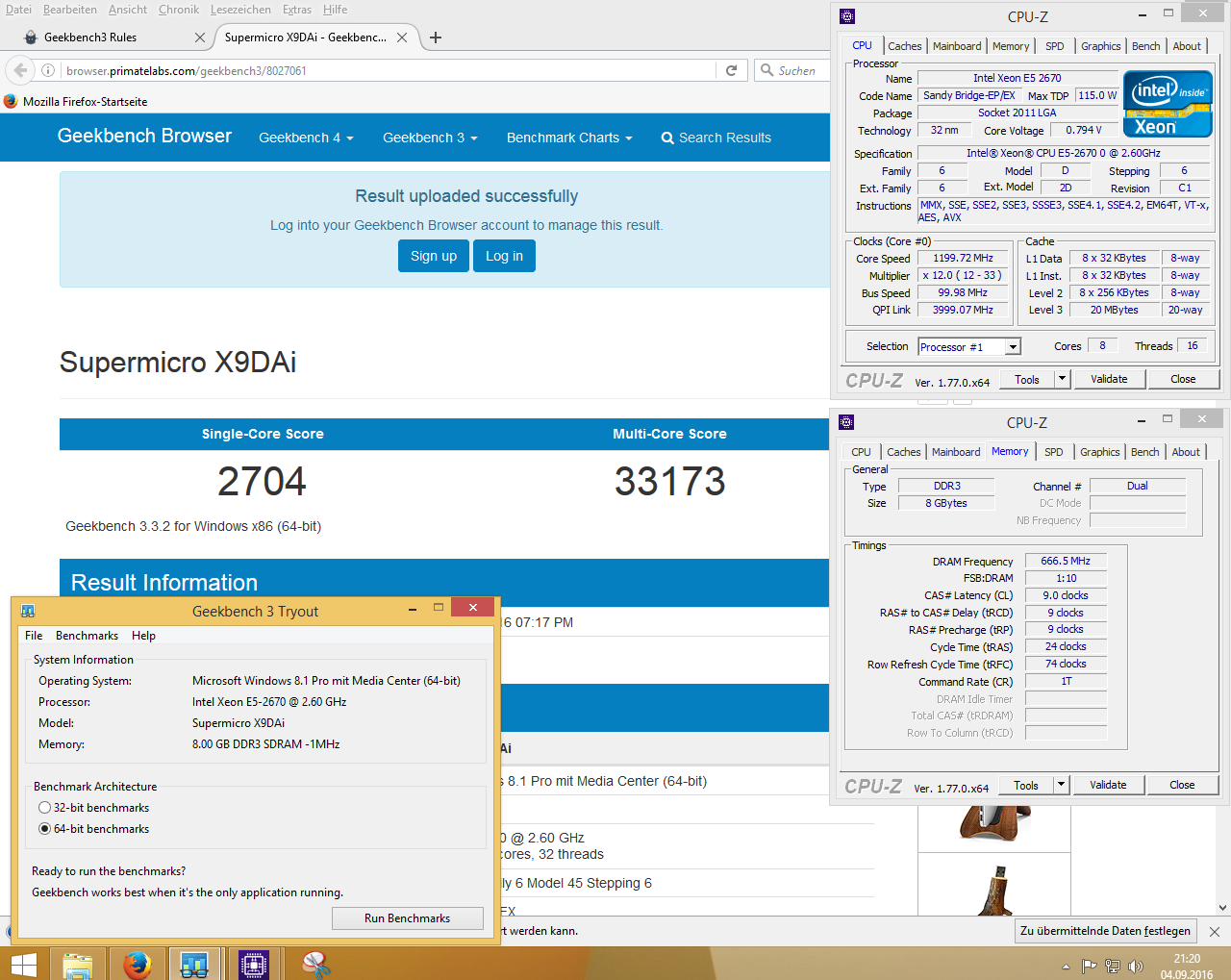Click Geekbench 3 Tryout title bar icon

(28, 611)
